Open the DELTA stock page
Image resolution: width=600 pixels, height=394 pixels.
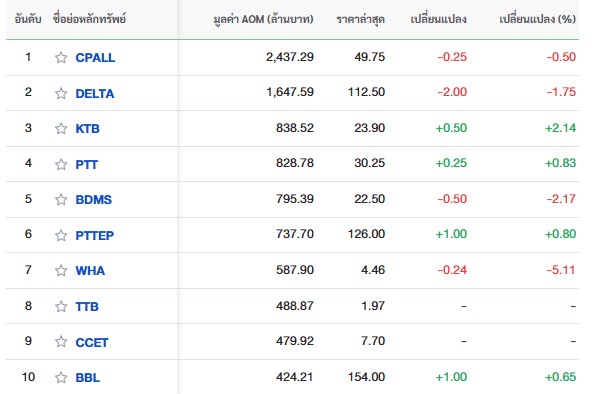coord(95,93)
